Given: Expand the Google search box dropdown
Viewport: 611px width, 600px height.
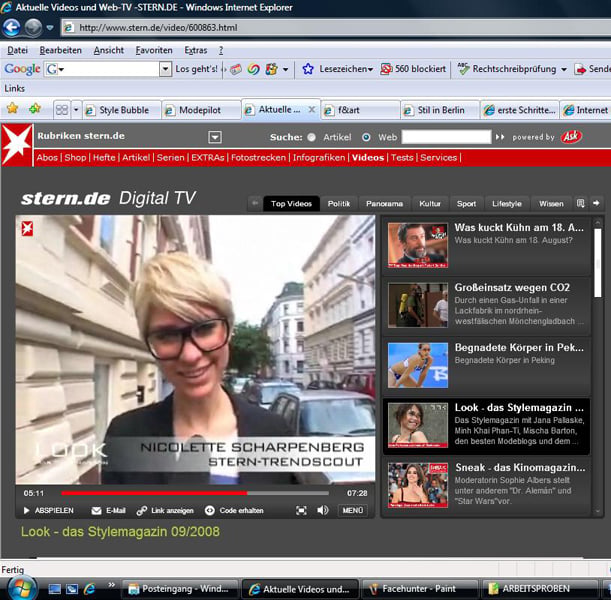Looking at the screenshot, I should [x=166, y=69].
